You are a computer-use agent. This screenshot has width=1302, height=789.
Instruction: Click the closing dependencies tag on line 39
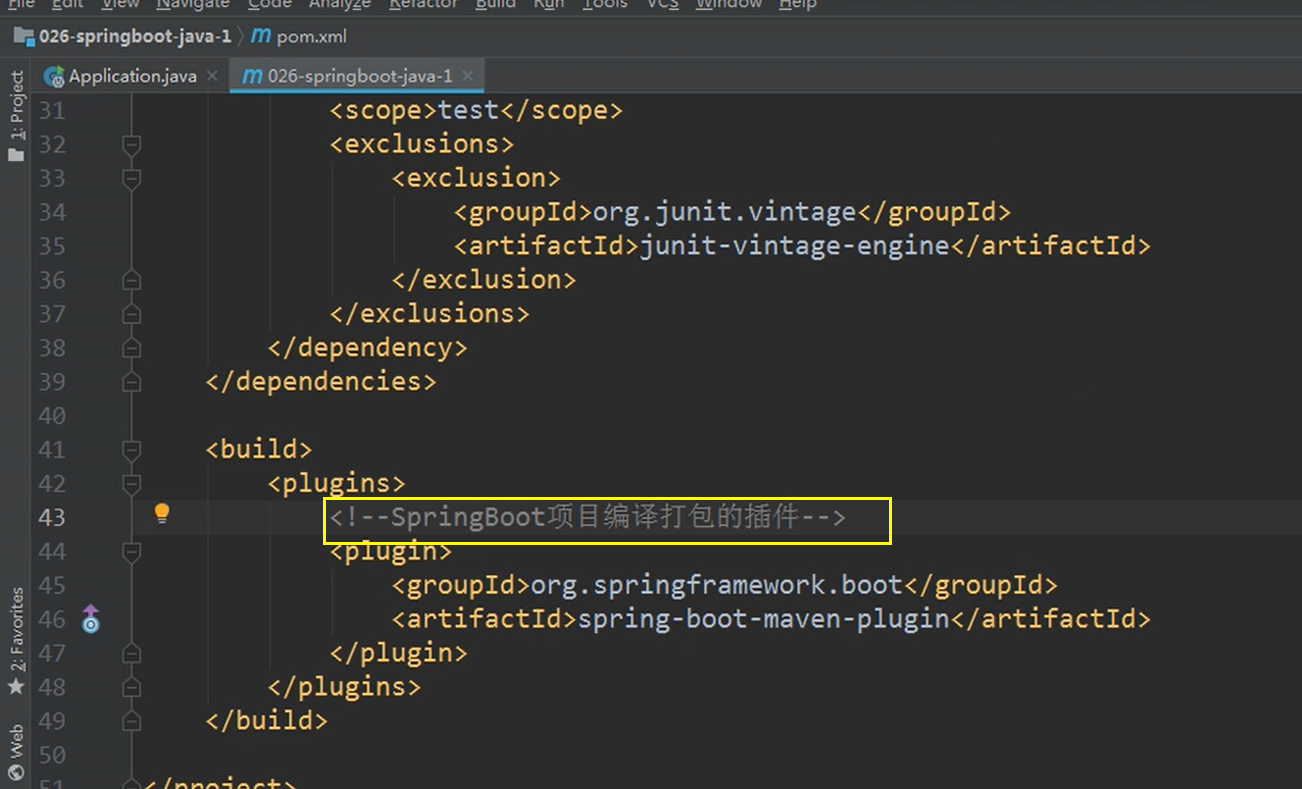(x=321, y=381)
